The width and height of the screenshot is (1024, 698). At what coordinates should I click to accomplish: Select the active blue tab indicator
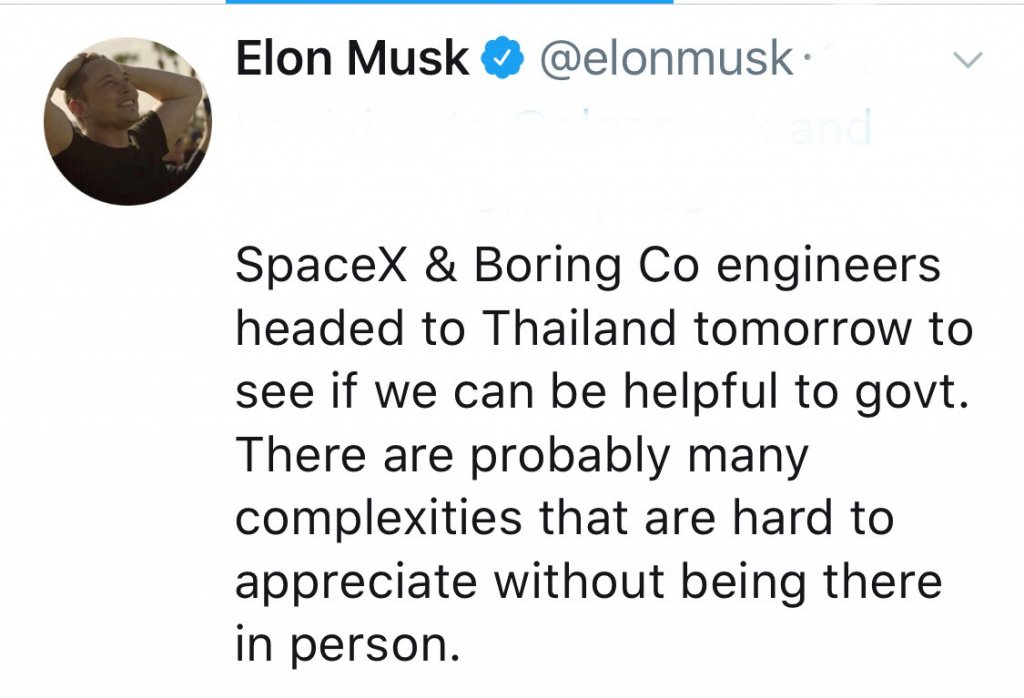[x=450, y=2]
